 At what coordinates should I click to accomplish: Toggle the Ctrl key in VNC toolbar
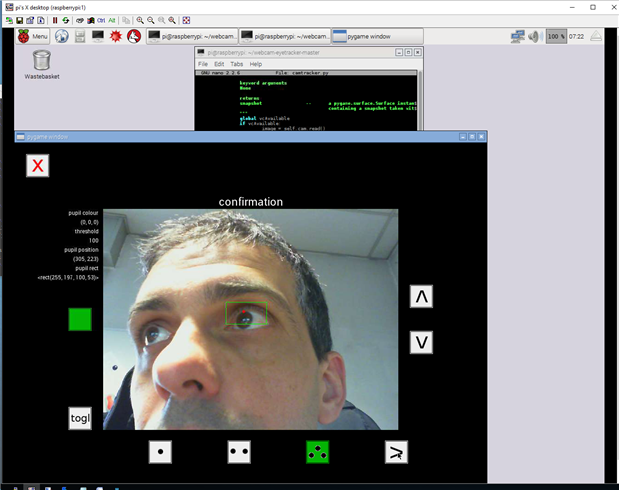(x=101, y=20)
